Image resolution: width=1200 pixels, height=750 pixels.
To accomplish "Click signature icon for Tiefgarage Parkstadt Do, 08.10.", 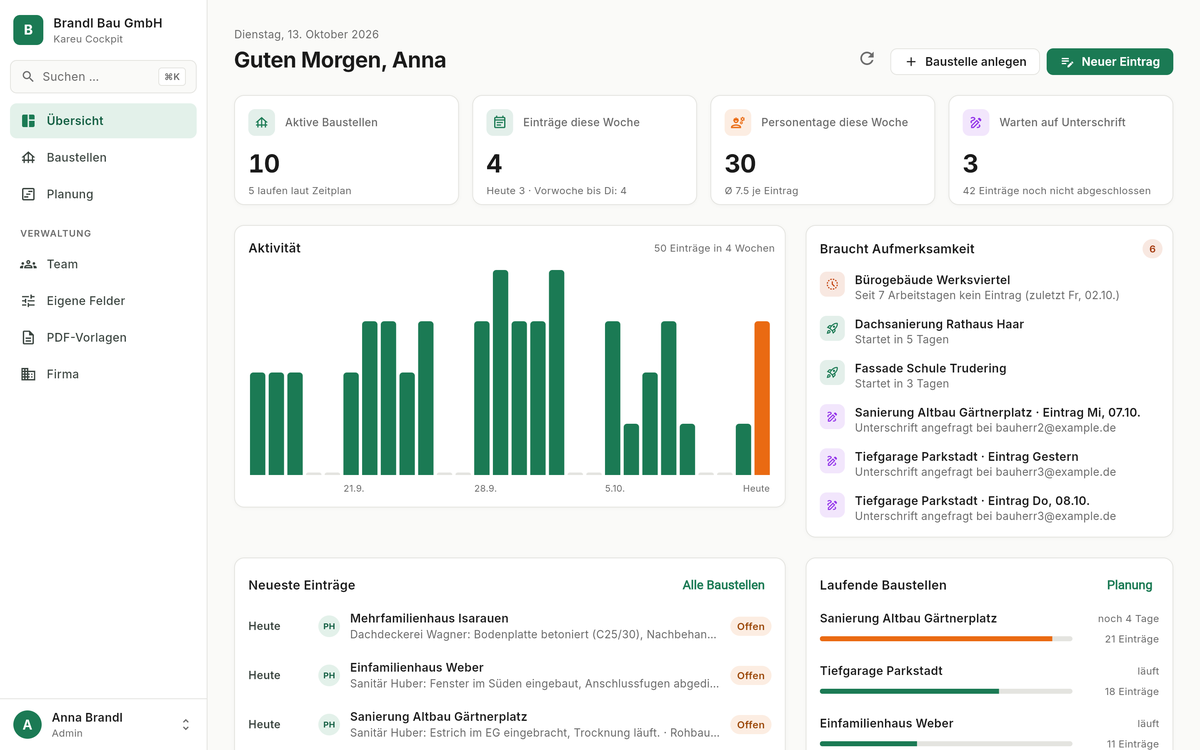I will coord(832,505).
